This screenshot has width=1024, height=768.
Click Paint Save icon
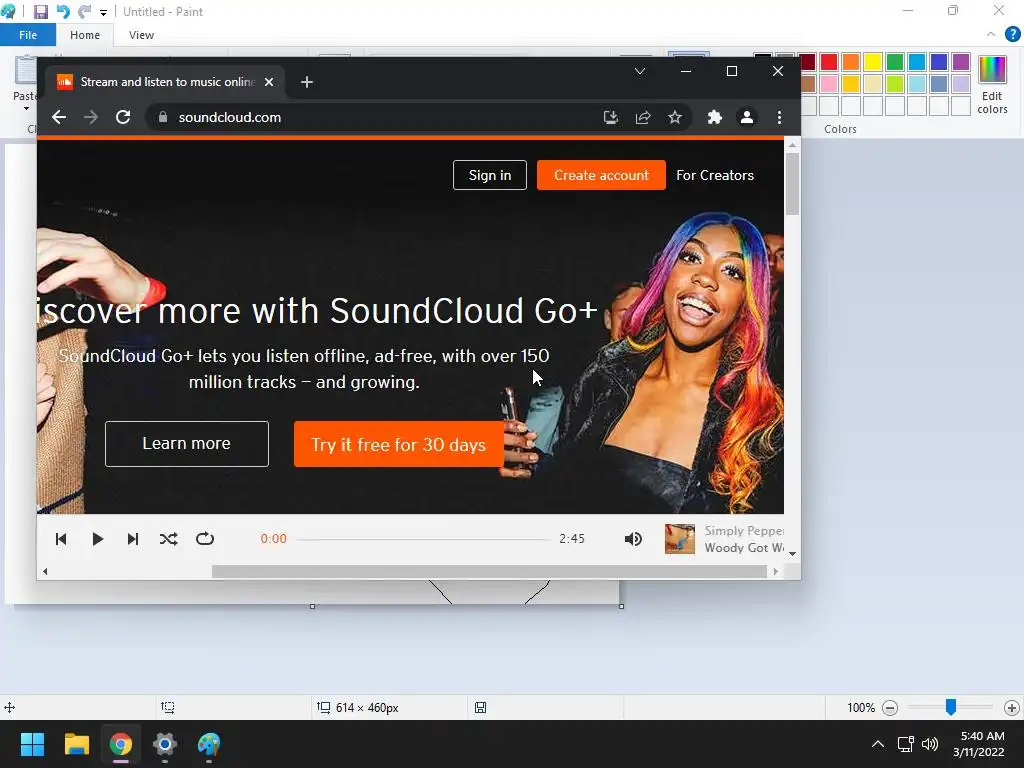tap(40, 12)
